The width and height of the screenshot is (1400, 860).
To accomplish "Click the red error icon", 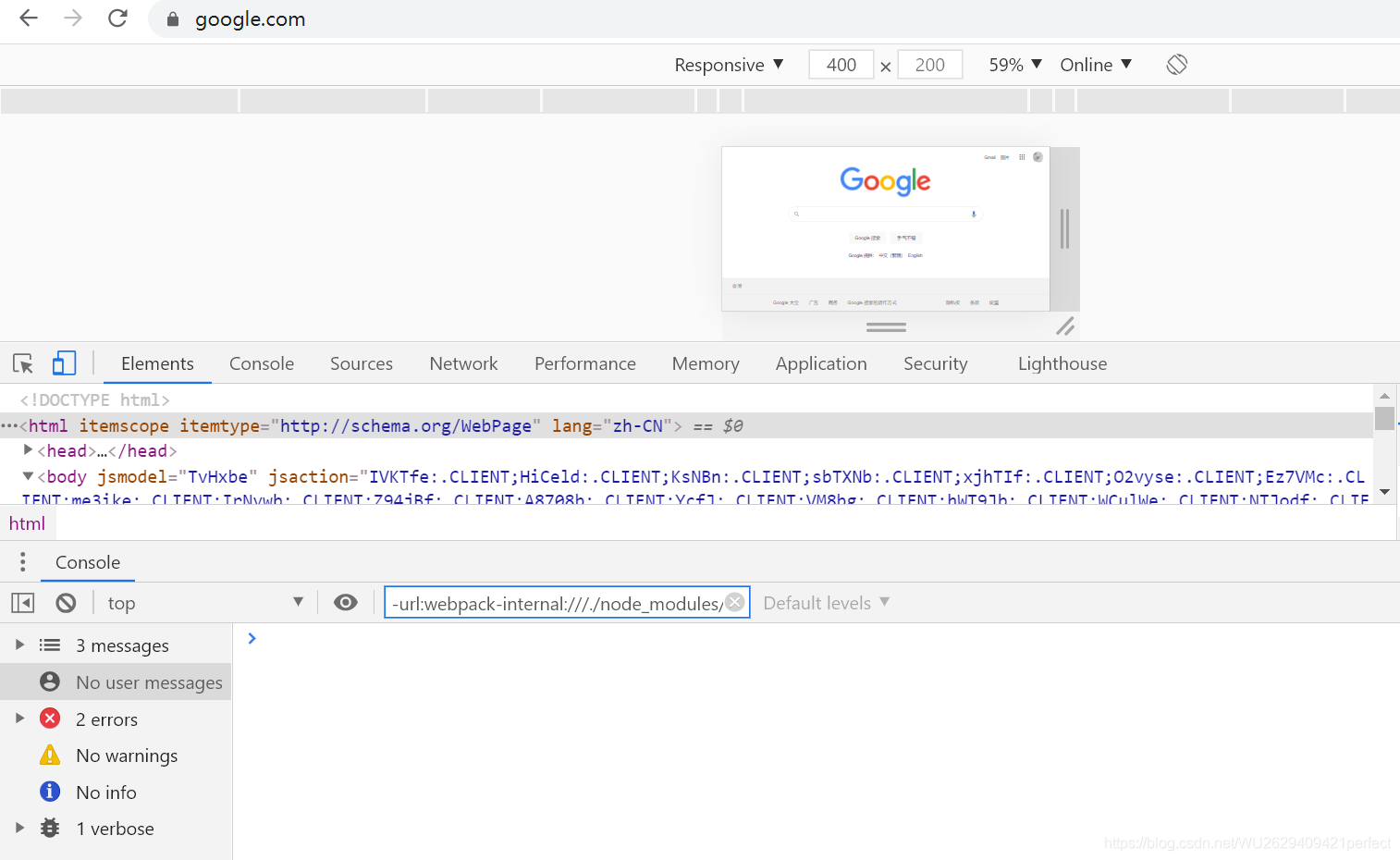I will (50, 719).
